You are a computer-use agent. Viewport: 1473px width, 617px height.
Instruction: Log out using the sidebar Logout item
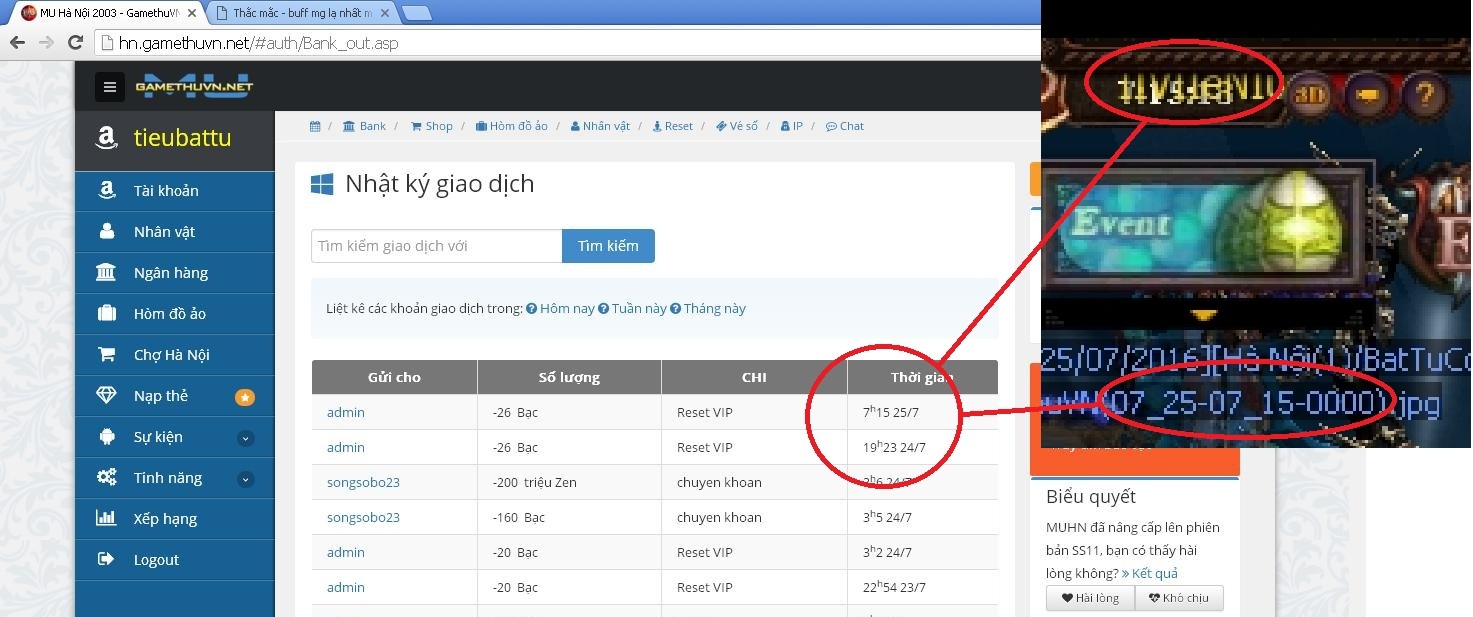click(x=175, y=560)
